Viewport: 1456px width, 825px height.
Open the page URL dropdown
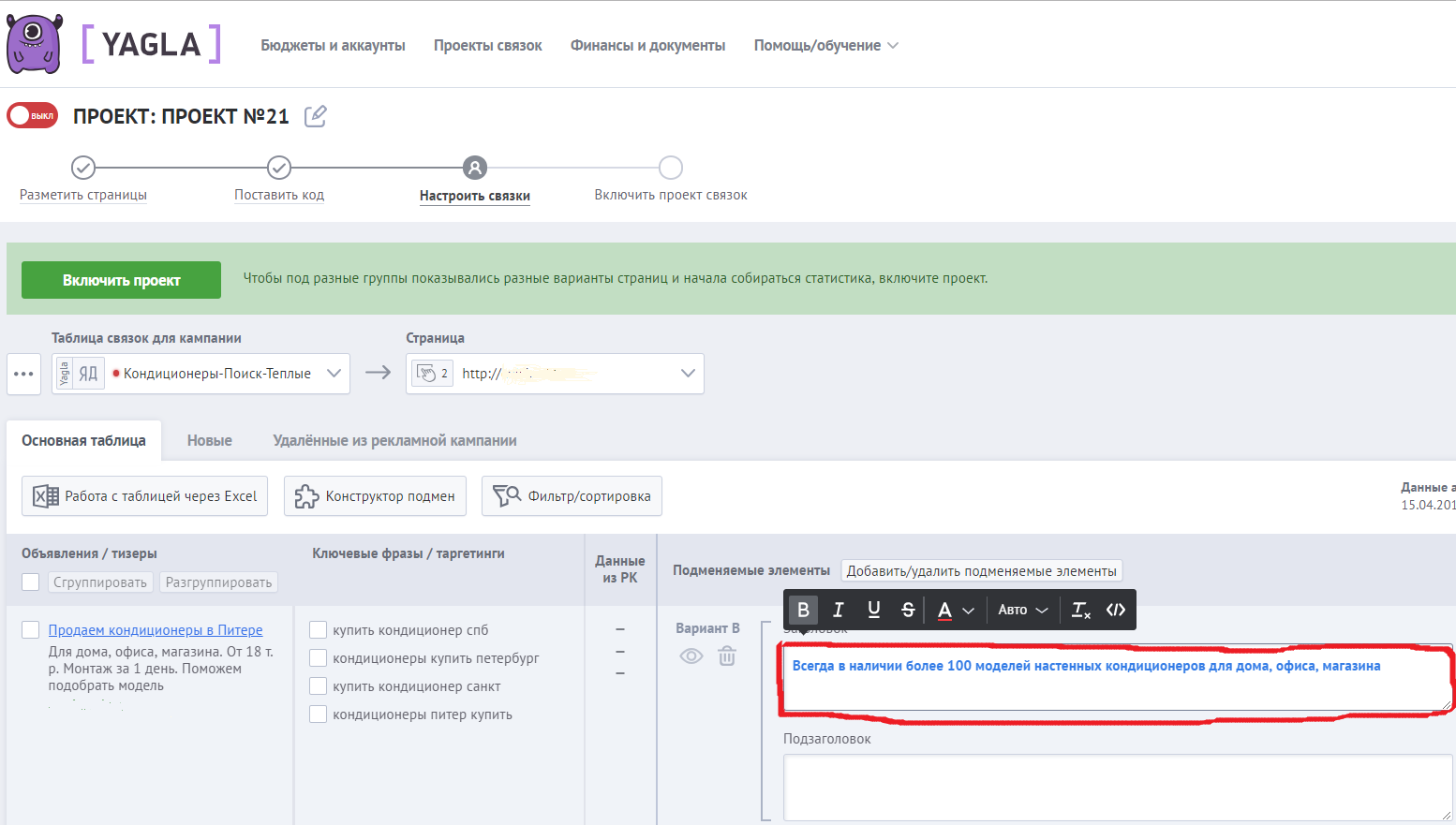555,374
